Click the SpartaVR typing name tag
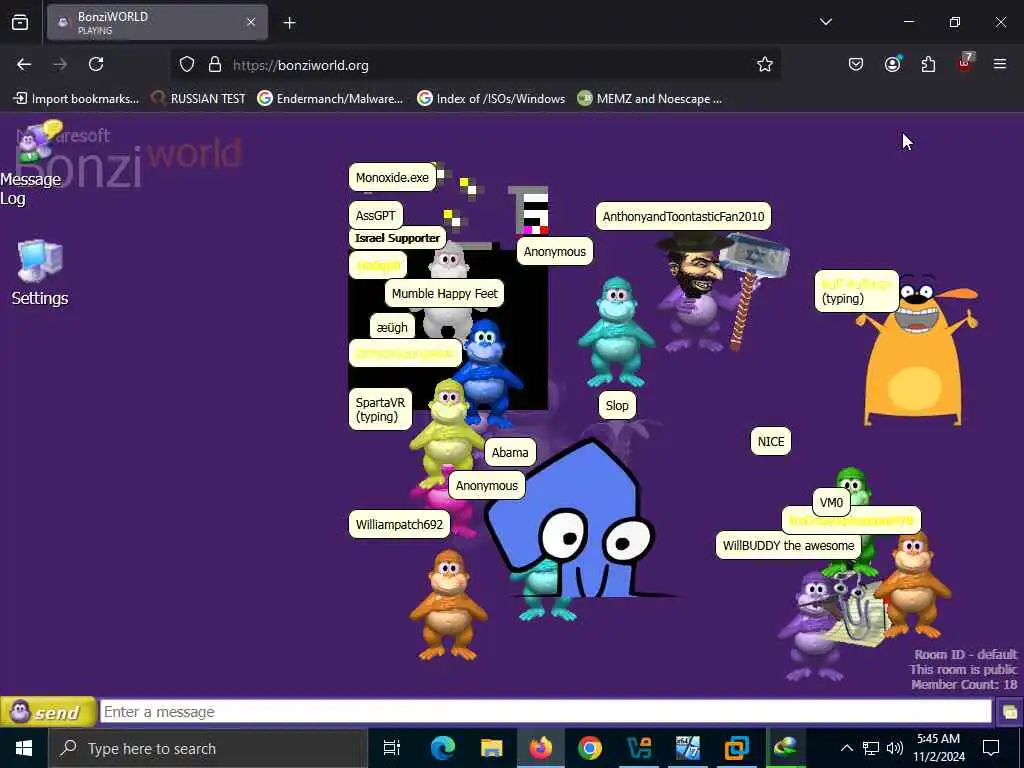The width and height of the screenshot is (1024, 768). tap(380, 409)
